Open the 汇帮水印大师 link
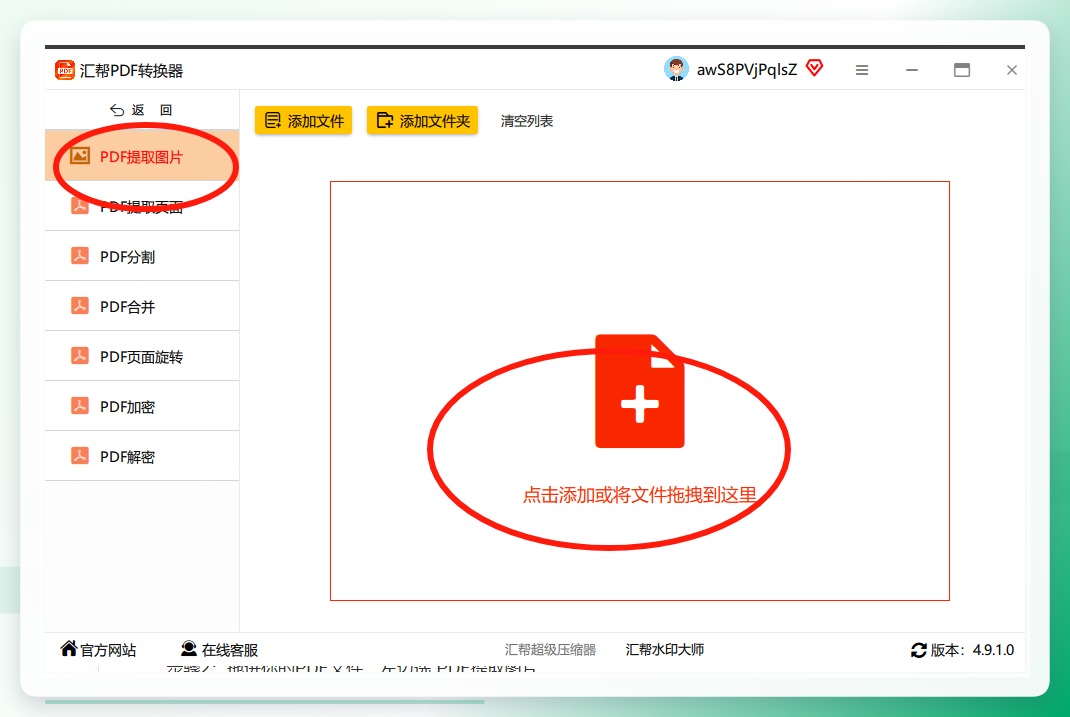 [665, 649]
